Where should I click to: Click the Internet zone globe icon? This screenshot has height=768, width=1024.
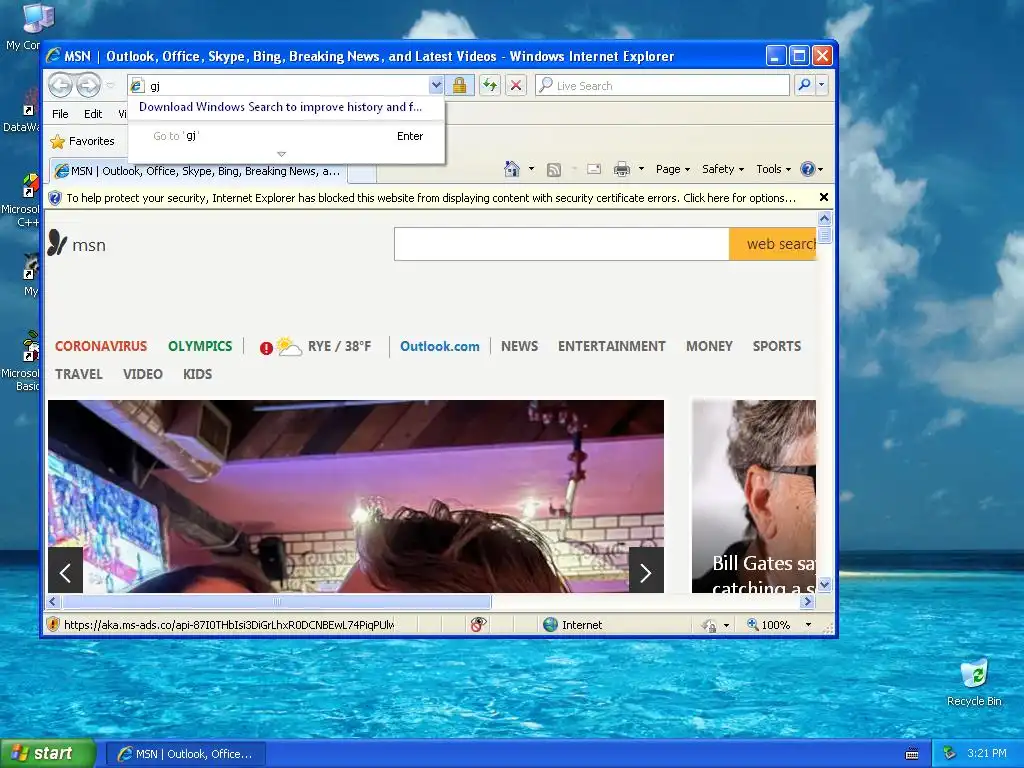551,624
